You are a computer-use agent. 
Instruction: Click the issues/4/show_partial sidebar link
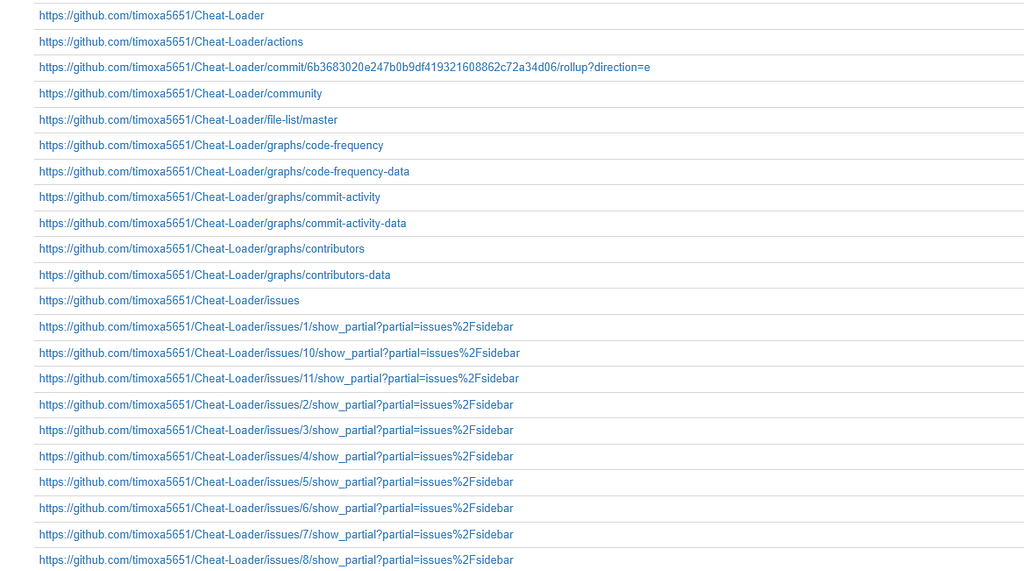[276, 456]
